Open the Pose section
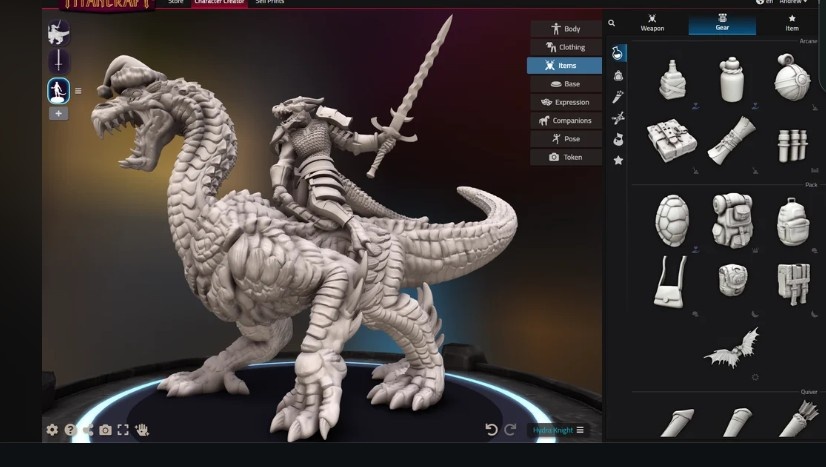This screenshot has height=467, width=826. [x=565, y=139]
